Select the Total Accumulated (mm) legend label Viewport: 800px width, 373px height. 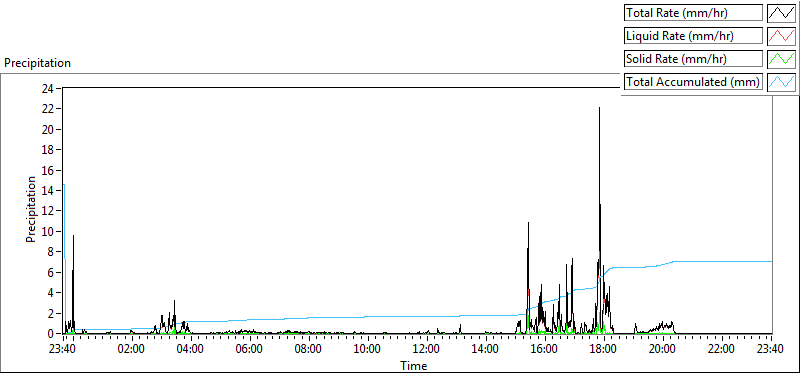[693, 81]
